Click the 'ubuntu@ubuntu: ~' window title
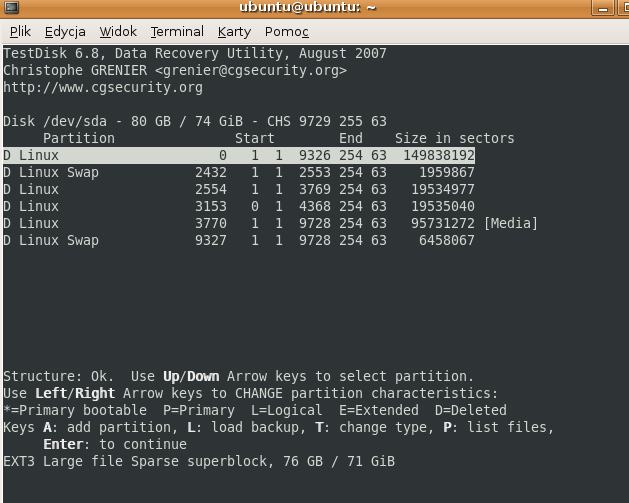Viewport: 629px width, 503px height. tap(308, 7)
